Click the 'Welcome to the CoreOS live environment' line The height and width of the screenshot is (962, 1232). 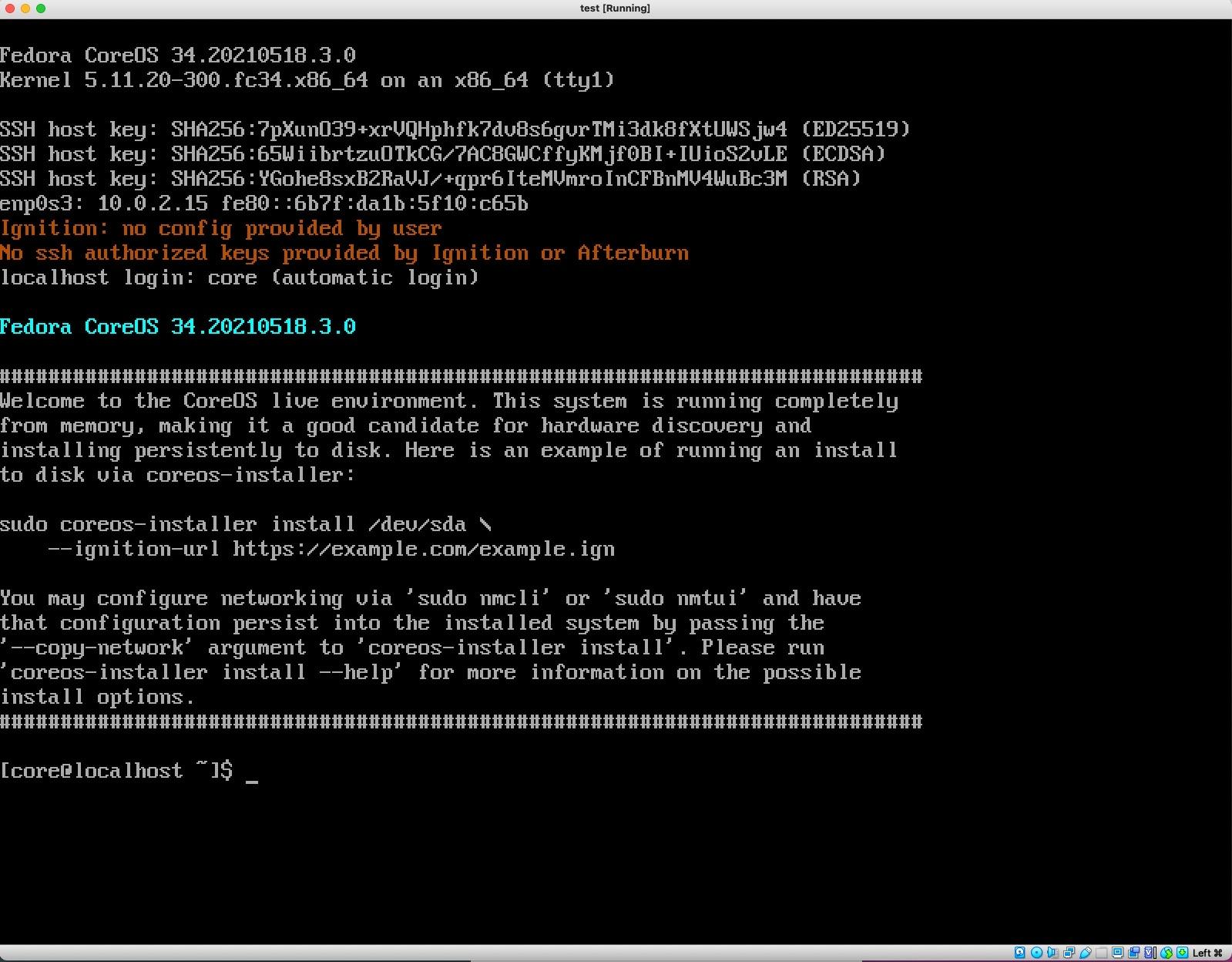tap(449, 401)
